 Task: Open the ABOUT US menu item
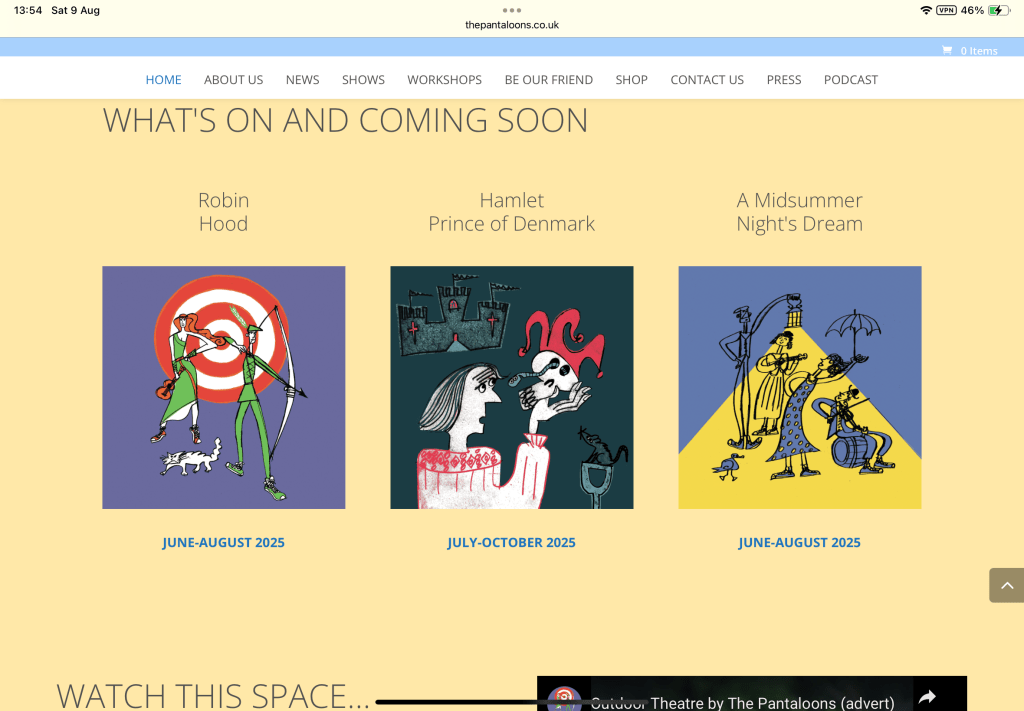pyautogui.click(x=233, y=80)
